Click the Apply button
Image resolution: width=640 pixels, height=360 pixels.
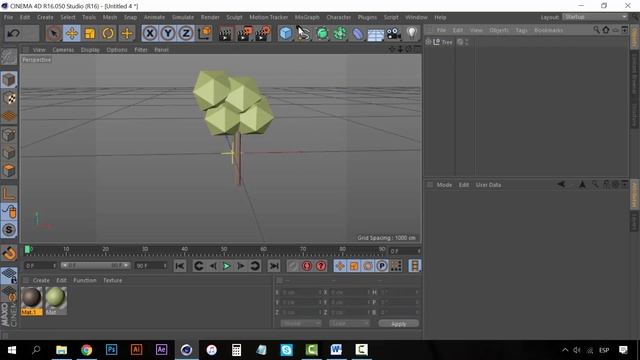[x=398, y=324]
